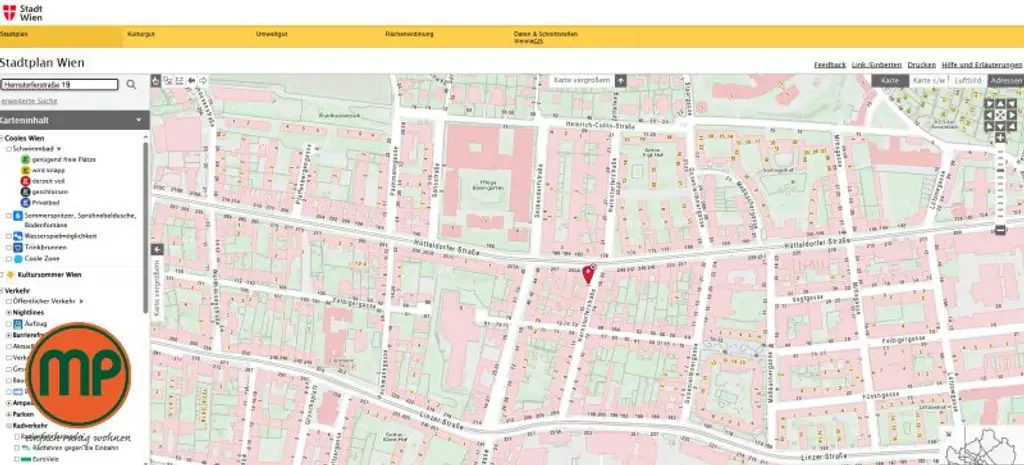
Task: Open the Kulturgut tab
Action: coord(141,34)
